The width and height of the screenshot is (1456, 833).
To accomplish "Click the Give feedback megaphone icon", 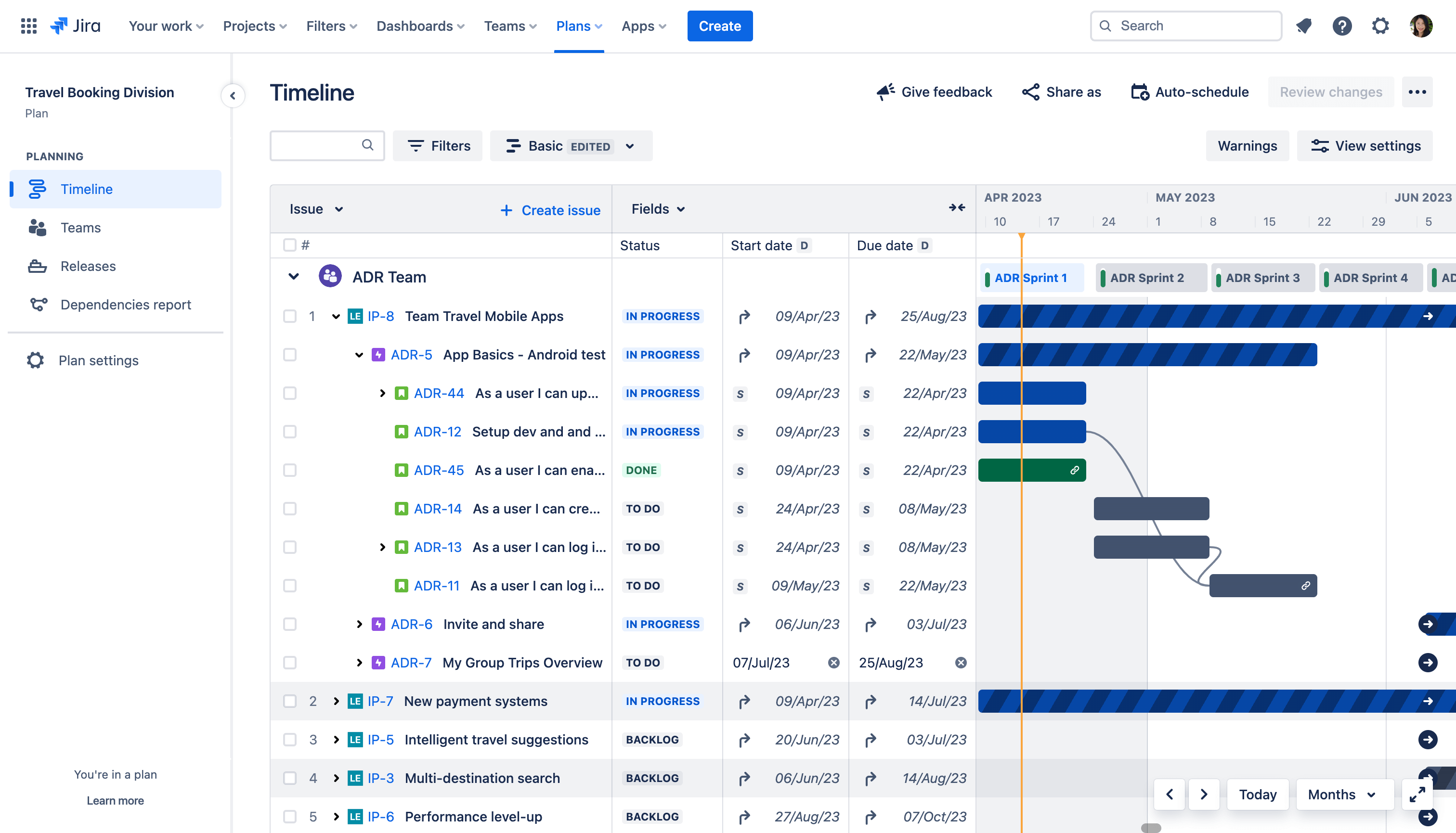I will pyautogui.click(x=884, y=91).
